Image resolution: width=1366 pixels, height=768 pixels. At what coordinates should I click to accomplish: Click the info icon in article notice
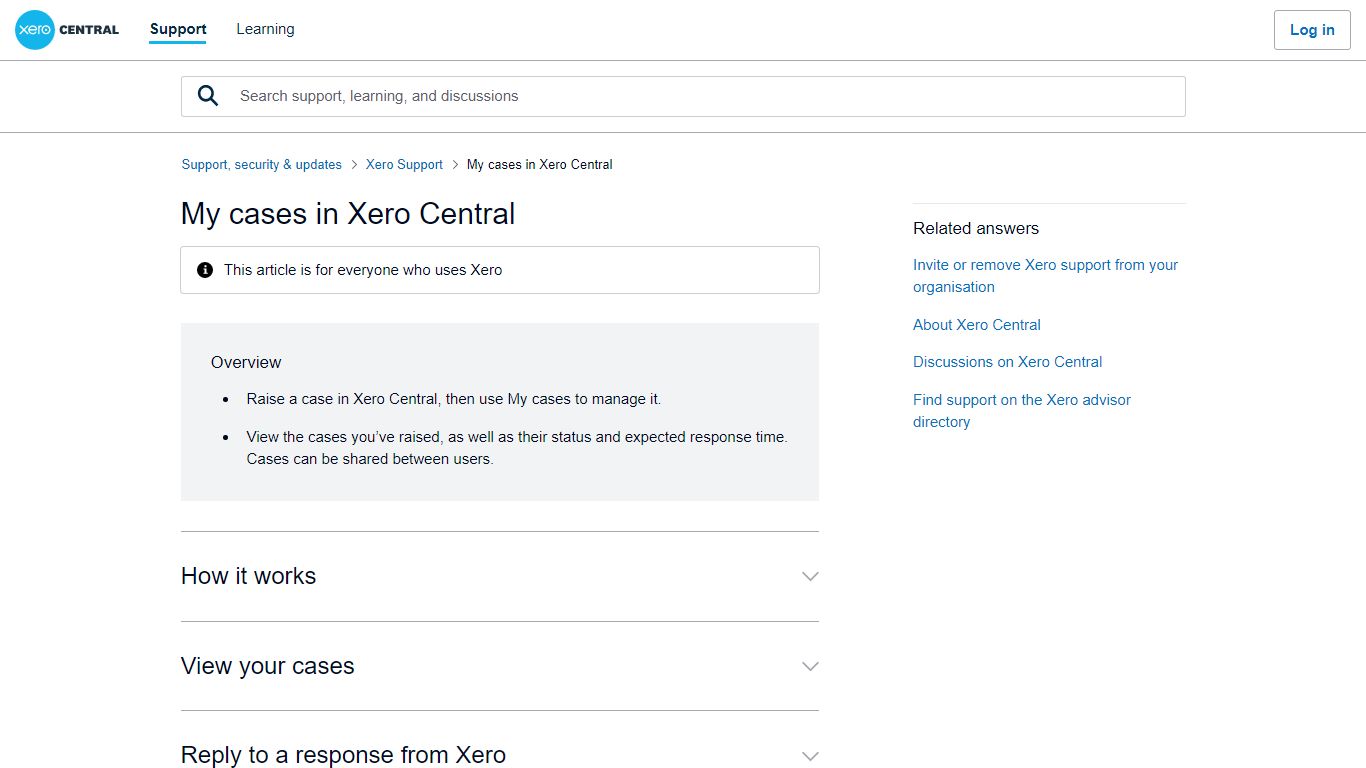click(205, 270)
